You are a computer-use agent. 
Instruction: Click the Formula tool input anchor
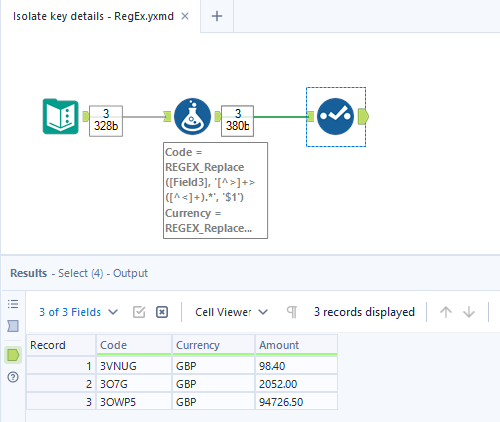tap(167, 116)
